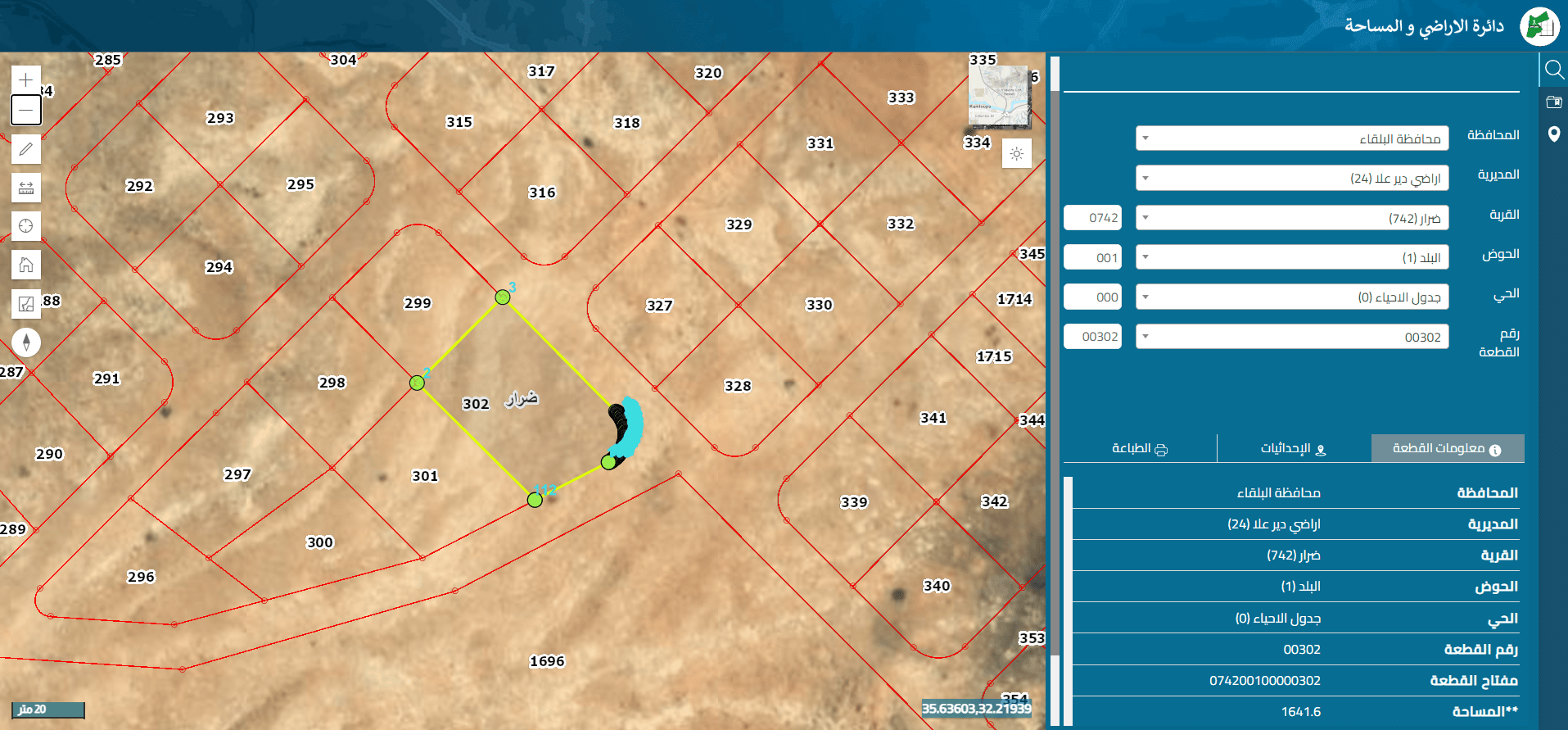Zoom out of the map
Image resolution: width=1568 pixels, height=730 pixels.
click(26, 110)
